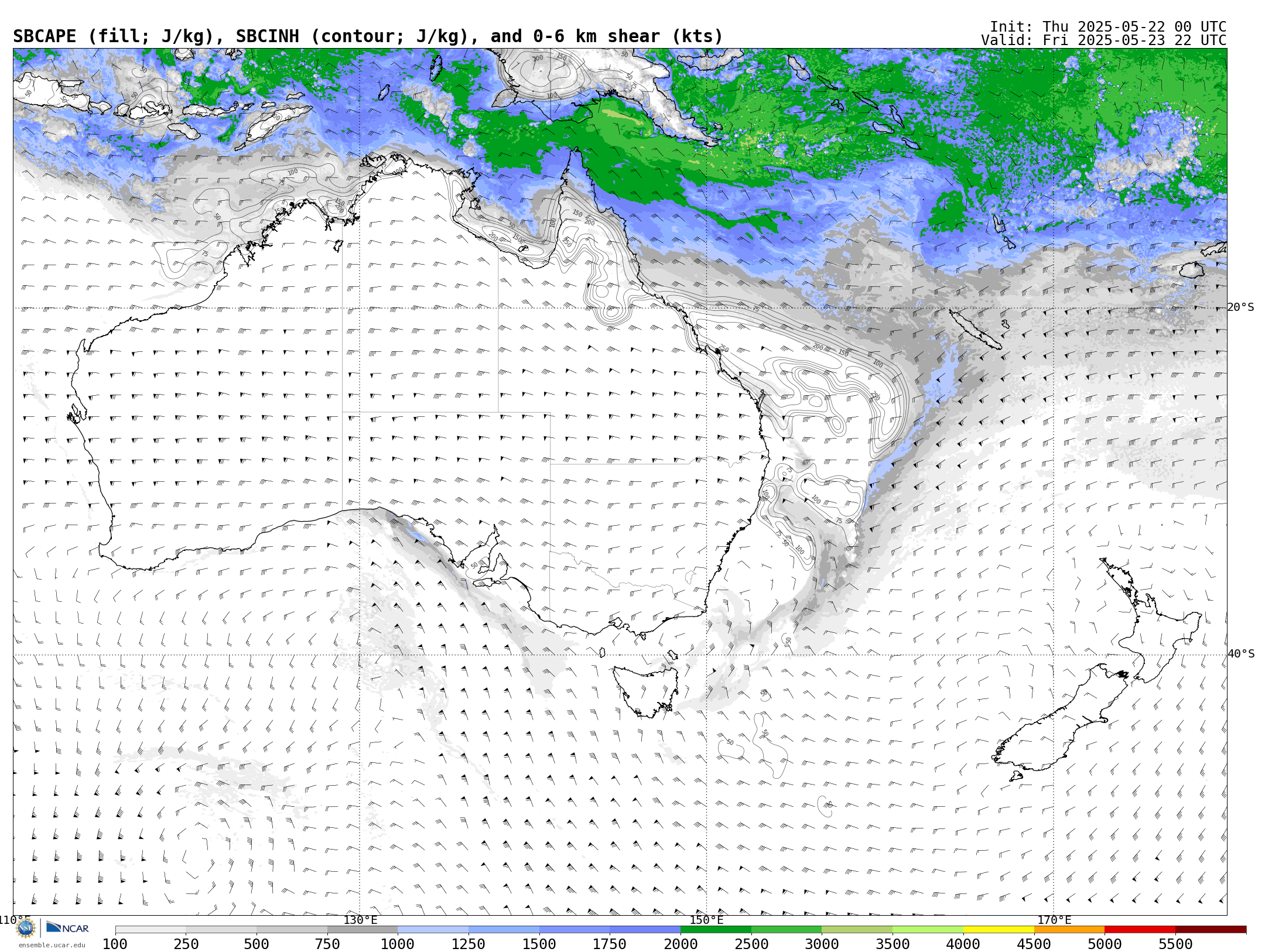This screenshot has height=952, width=1265.
Task: Click the 2500 colorbar label
Action: tap(751, 944)
